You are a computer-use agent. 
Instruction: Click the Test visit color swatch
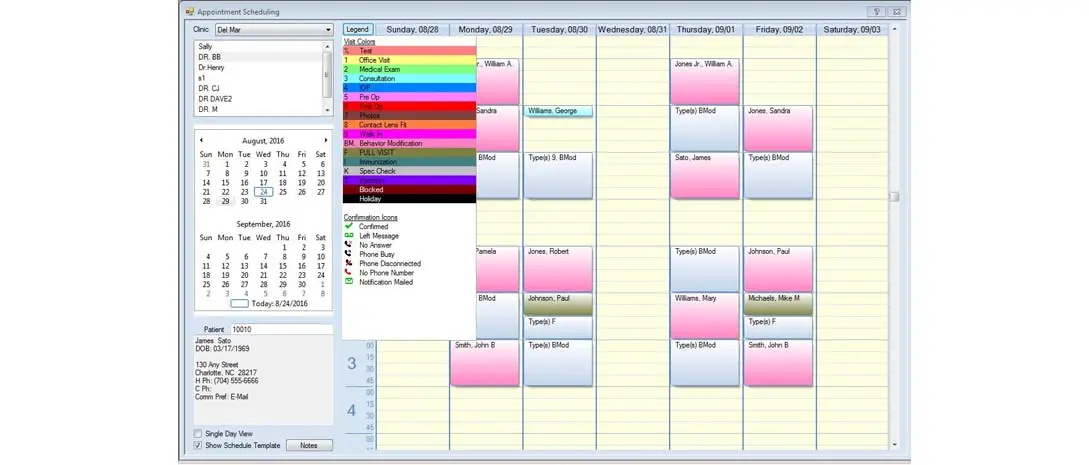coord(410,51)
